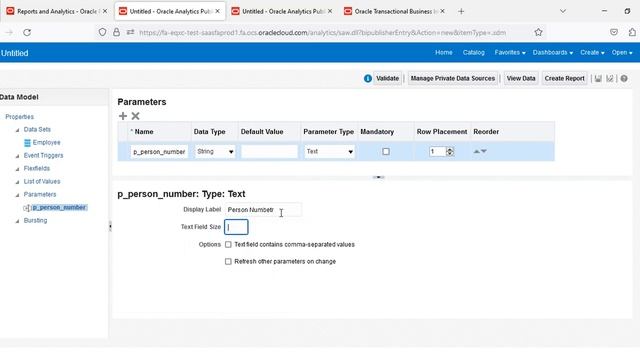Viewport: 640px width, 360px height.
Task: Click the padlock site security icon
Action: 116,32
